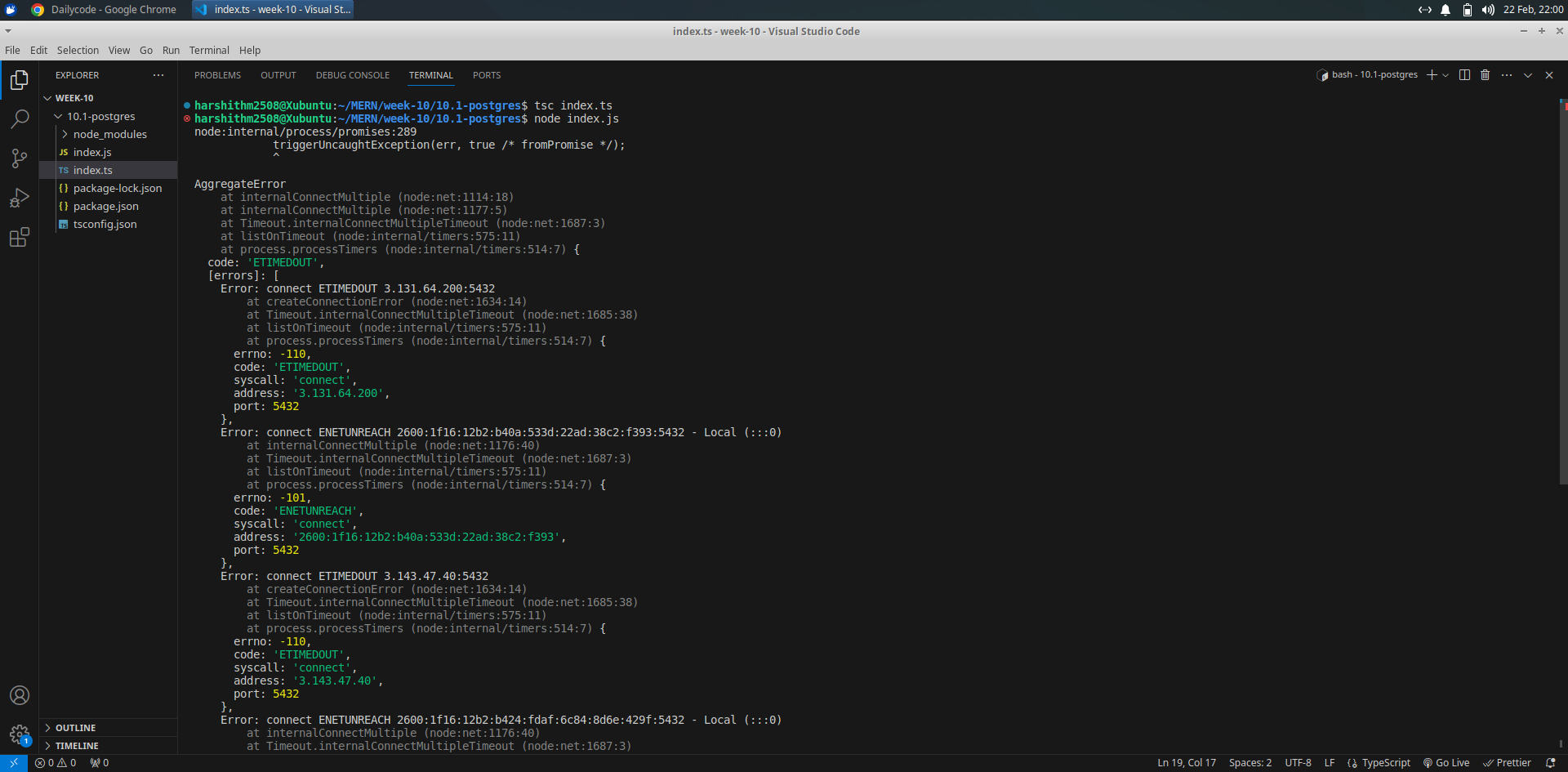Switch to the PORTS tab
This screenshot has width=1568, height=772.
(487, 75)
